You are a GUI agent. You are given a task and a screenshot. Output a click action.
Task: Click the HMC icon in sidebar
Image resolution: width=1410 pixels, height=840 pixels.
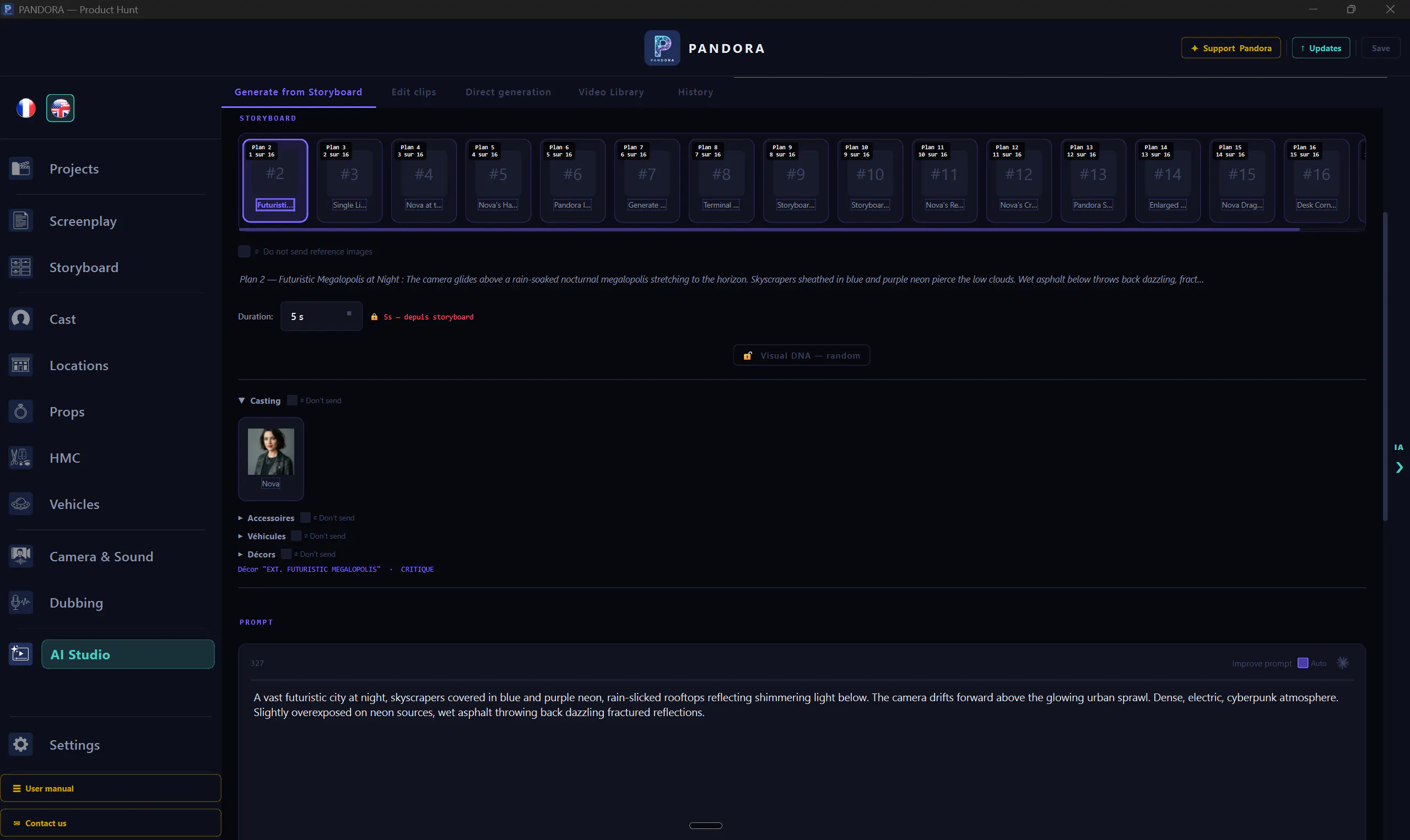coord(21,457)
